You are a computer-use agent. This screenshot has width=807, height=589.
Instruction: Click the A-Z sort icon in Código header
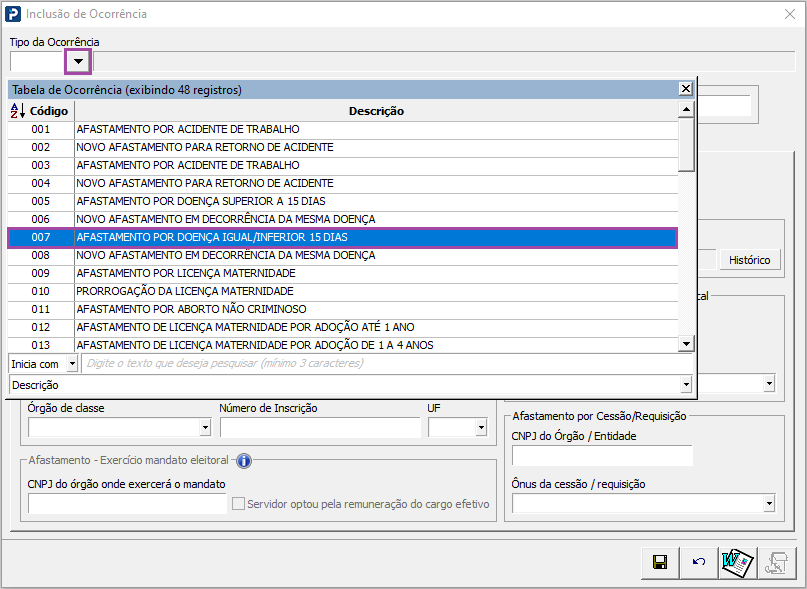tap(17, 111)
